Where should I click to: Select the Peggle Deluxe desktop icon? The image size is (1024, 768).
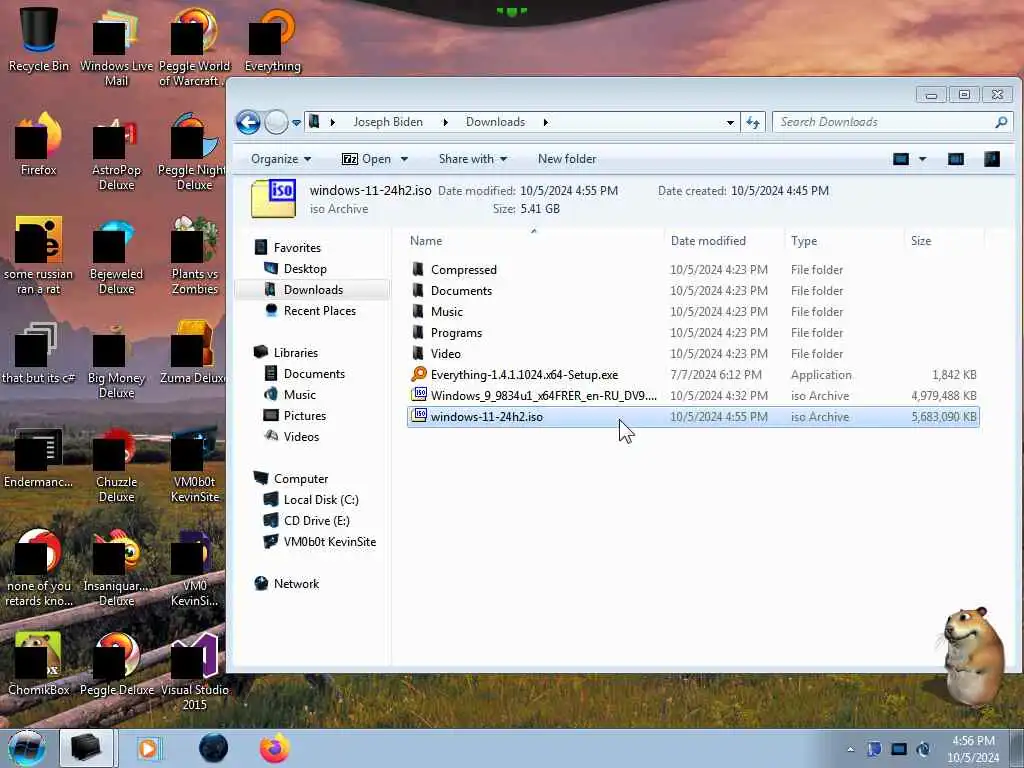click(x=116, y=664)
